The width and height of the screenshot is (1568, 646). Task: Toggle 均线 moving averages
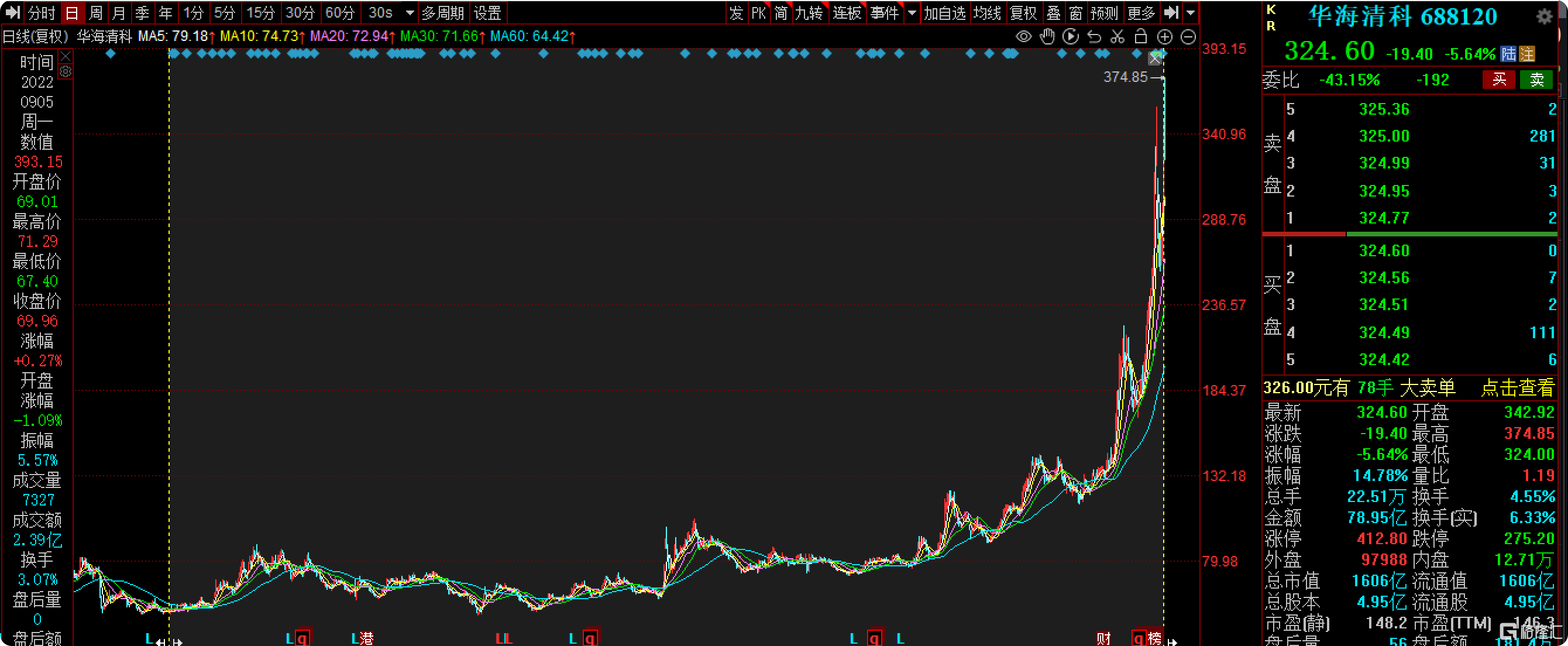point(987,13)
